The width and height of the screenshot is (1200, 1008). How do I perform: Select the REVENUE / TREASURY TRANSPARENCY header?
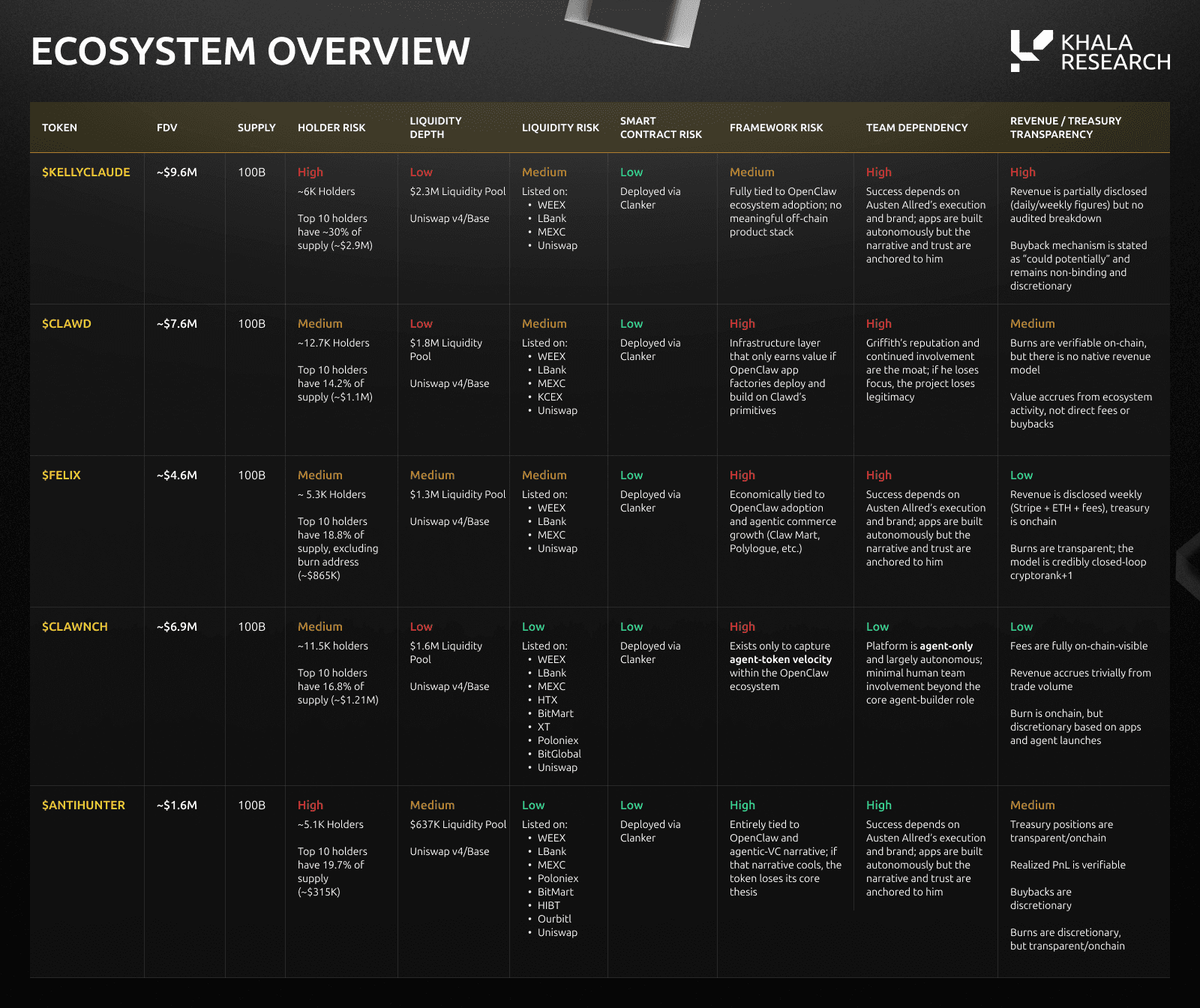click(1066, 127)
